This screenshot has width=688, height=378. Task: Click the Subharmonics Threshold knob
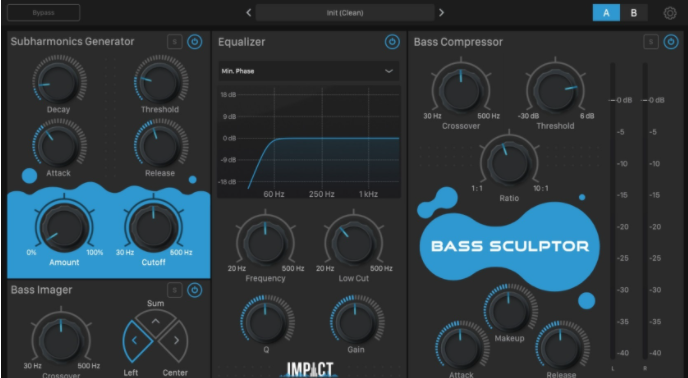click(x=161, y=82)
